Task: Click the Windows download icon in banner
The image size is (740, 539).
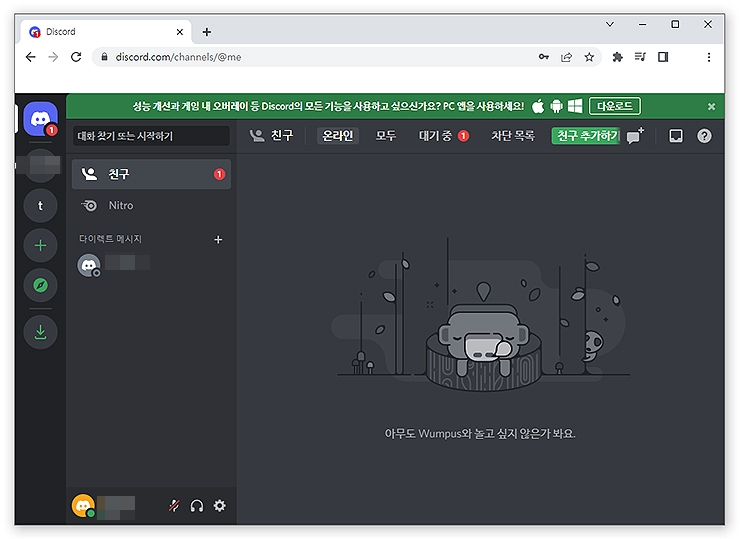Action: (x=575, y=106)
